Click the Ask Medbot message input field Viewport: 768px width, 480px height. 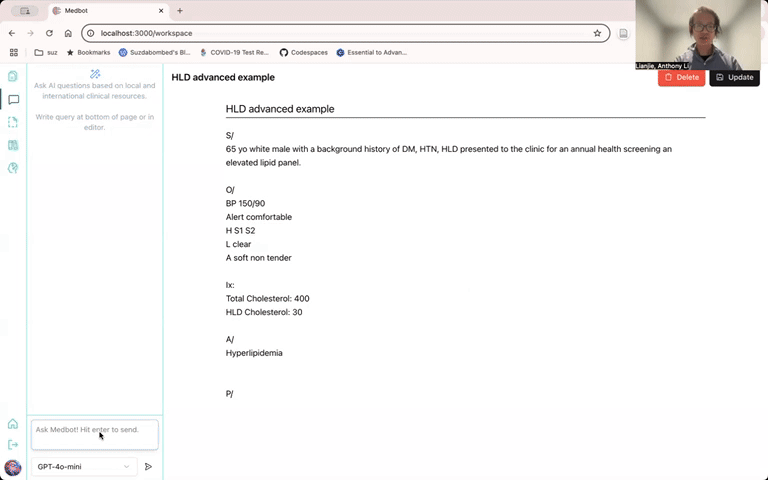[94, 434]
